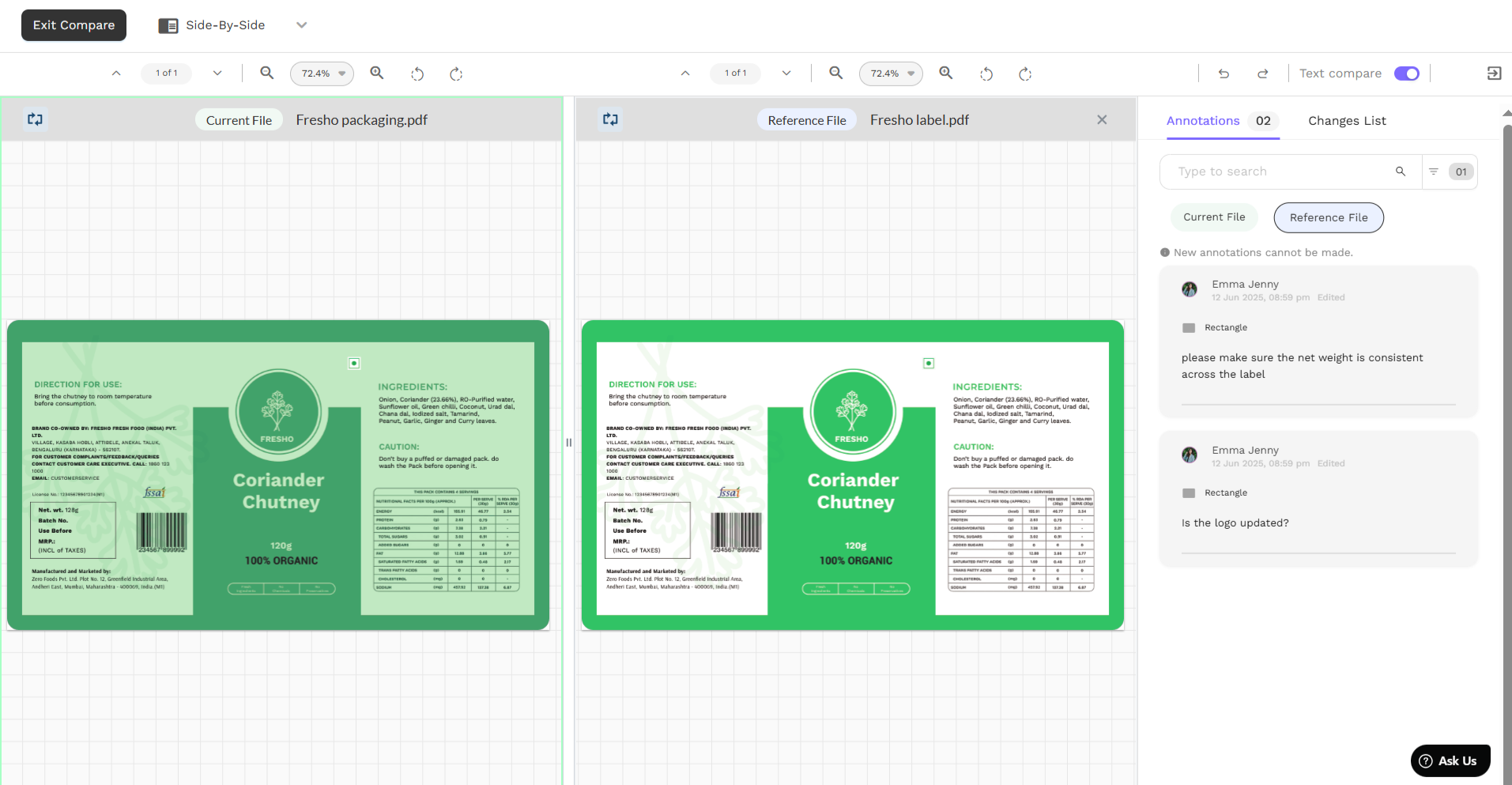Click the Reference File header chip
This screenshot has height=785, width=1512.
pyautogui.click(x=807, y=120)
